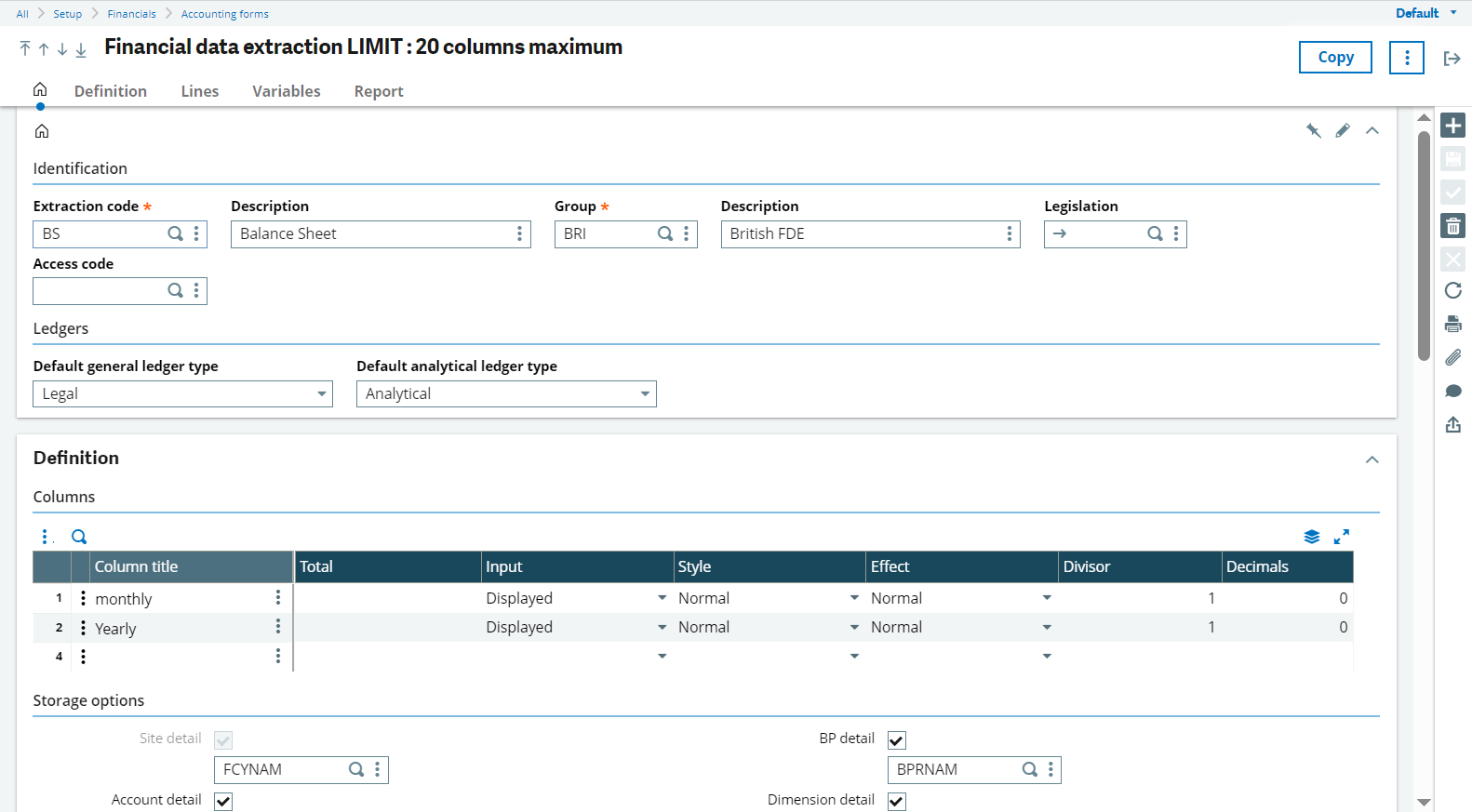Open attachments with the paperclip icon
The image size is (1472, 812).
1452,358
